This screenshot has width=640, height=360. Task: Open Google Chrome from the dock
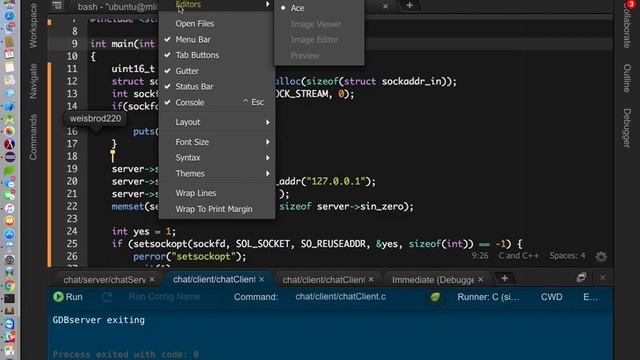tap(10, 286)
